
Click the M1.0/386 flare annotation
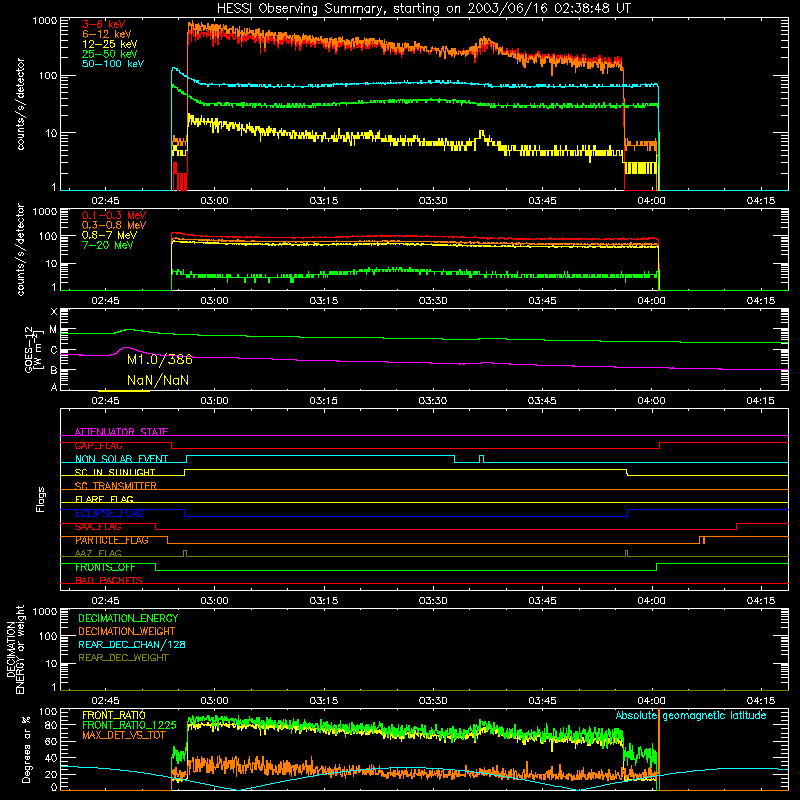point(160,360)
